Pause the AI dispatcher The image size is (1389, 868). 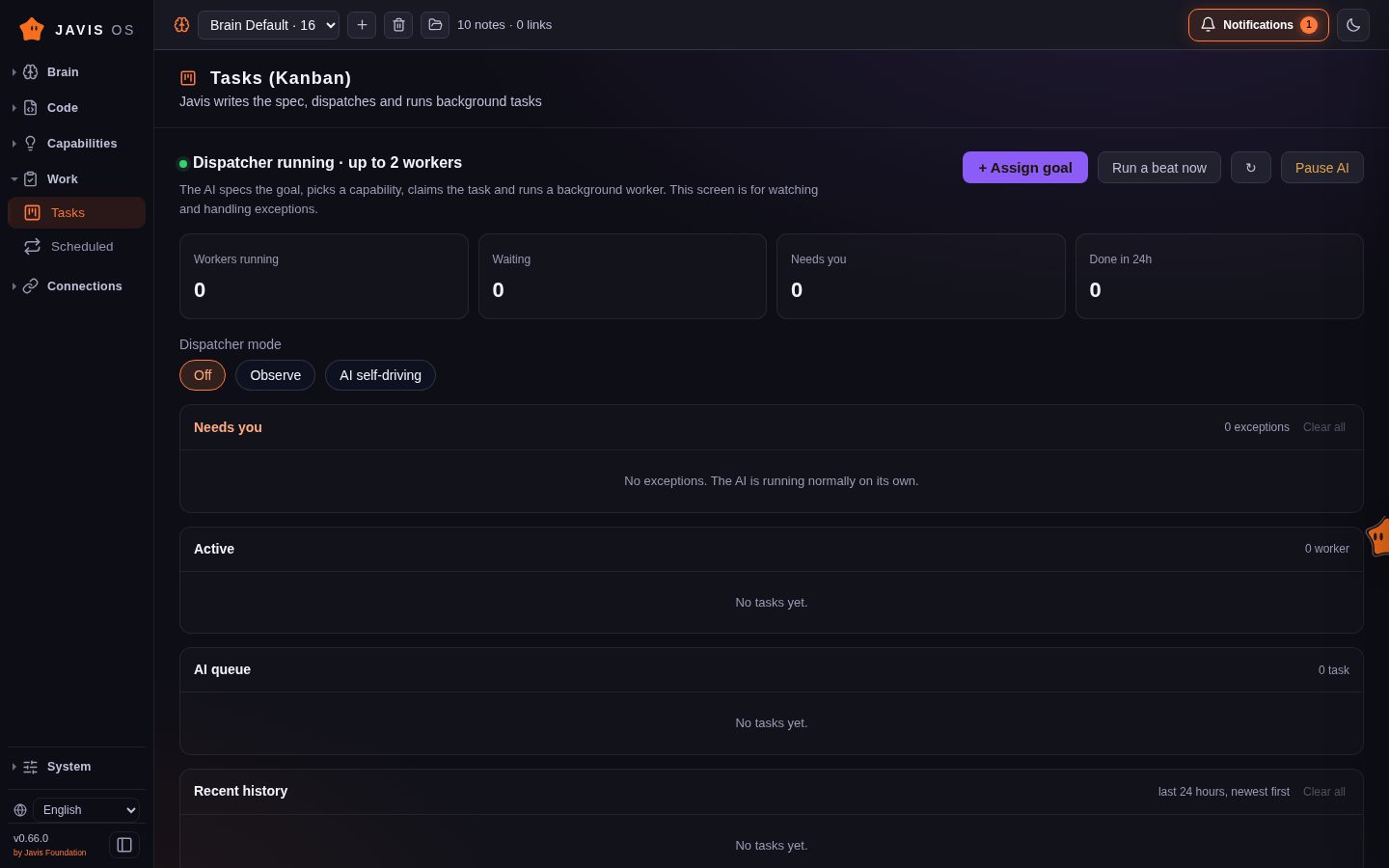[x=1322, y=168]
